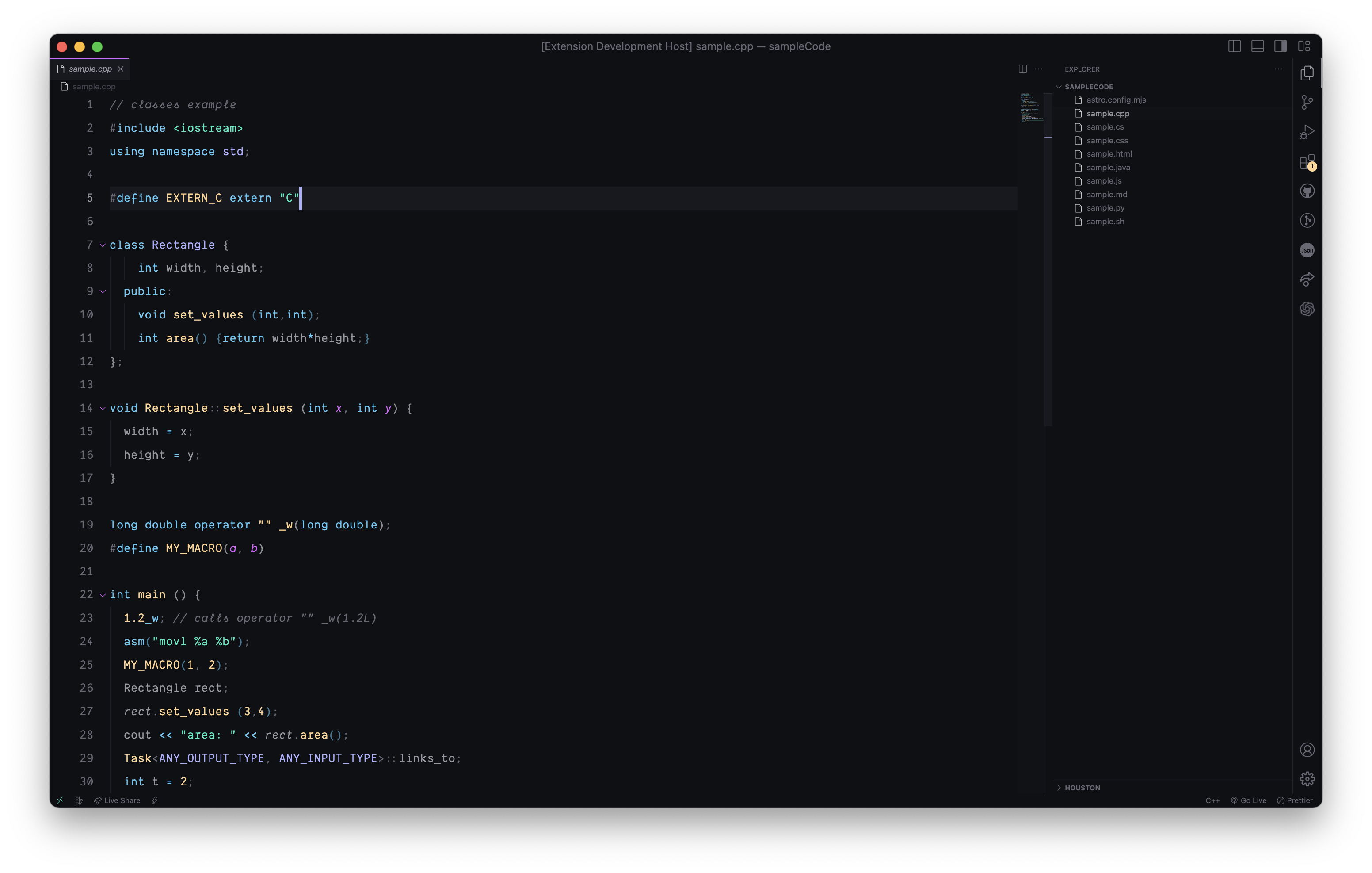Toggle the bottom panel layout button
The image size is (1372, 873).
click(1258, 46)
